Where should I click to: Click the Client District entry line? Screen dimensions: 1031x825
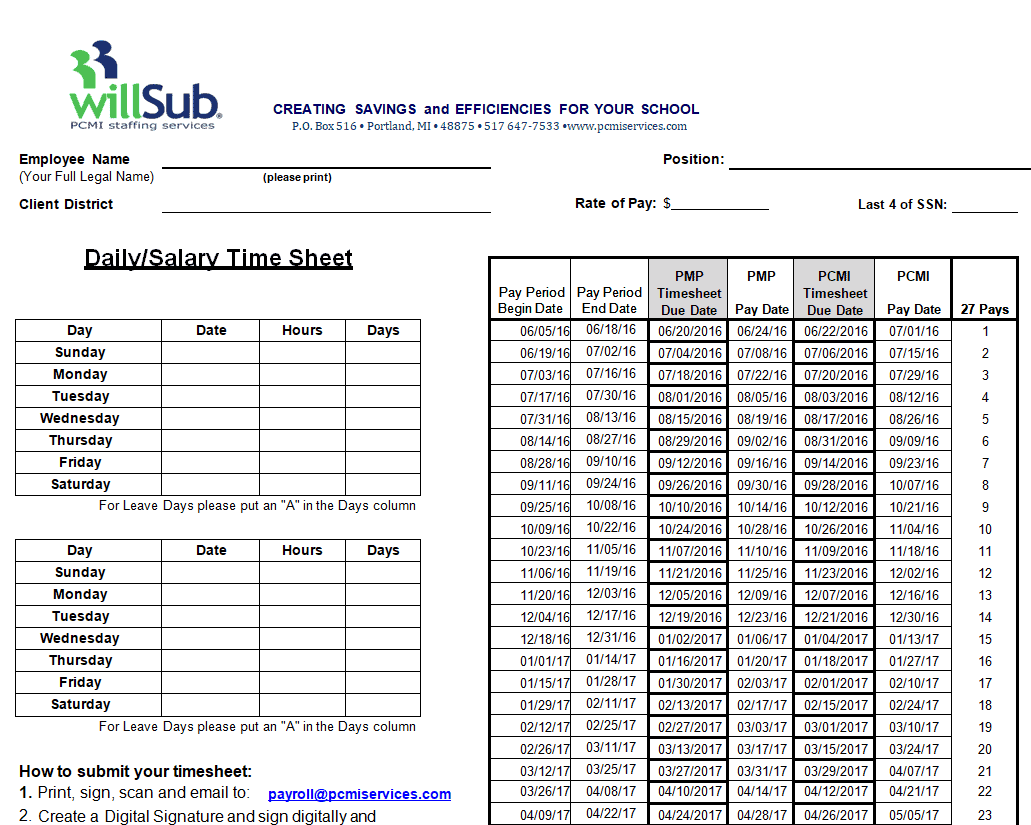[x=326, y=205]
